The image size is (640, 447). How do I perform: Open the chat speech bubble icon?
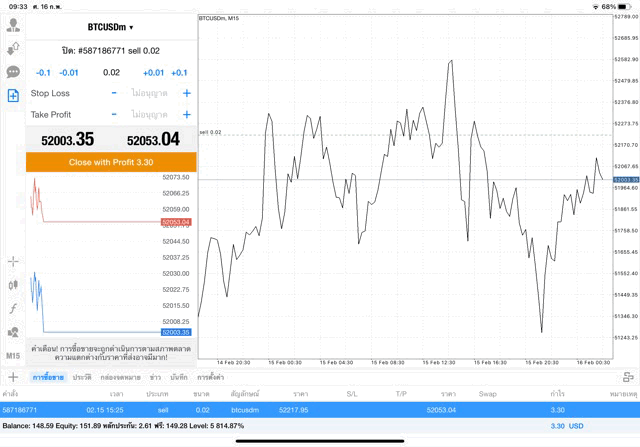click(x=13, y=72)
